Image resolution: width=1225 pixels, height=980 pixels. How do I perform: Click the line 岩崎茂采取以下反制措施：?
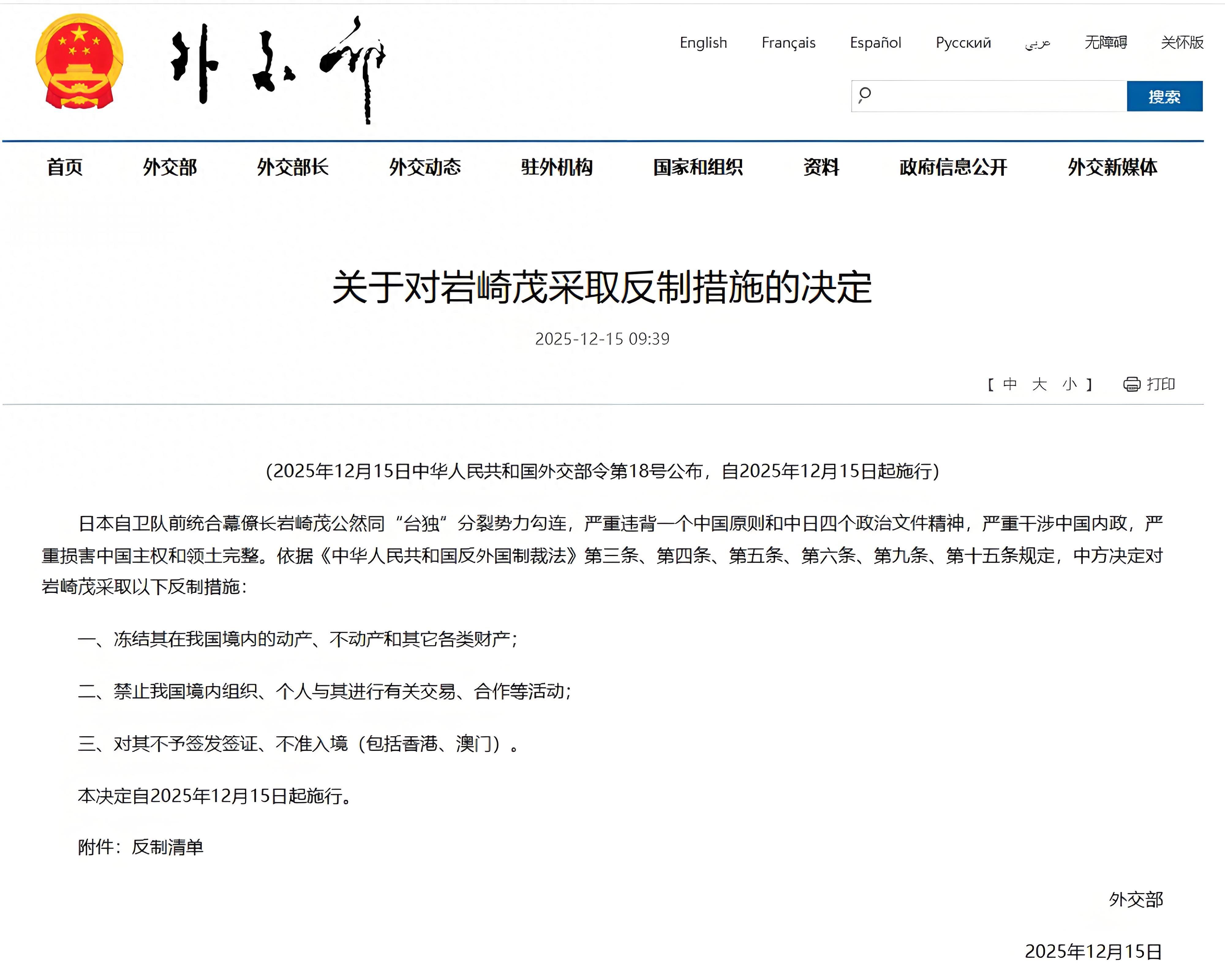click(145, 587)
